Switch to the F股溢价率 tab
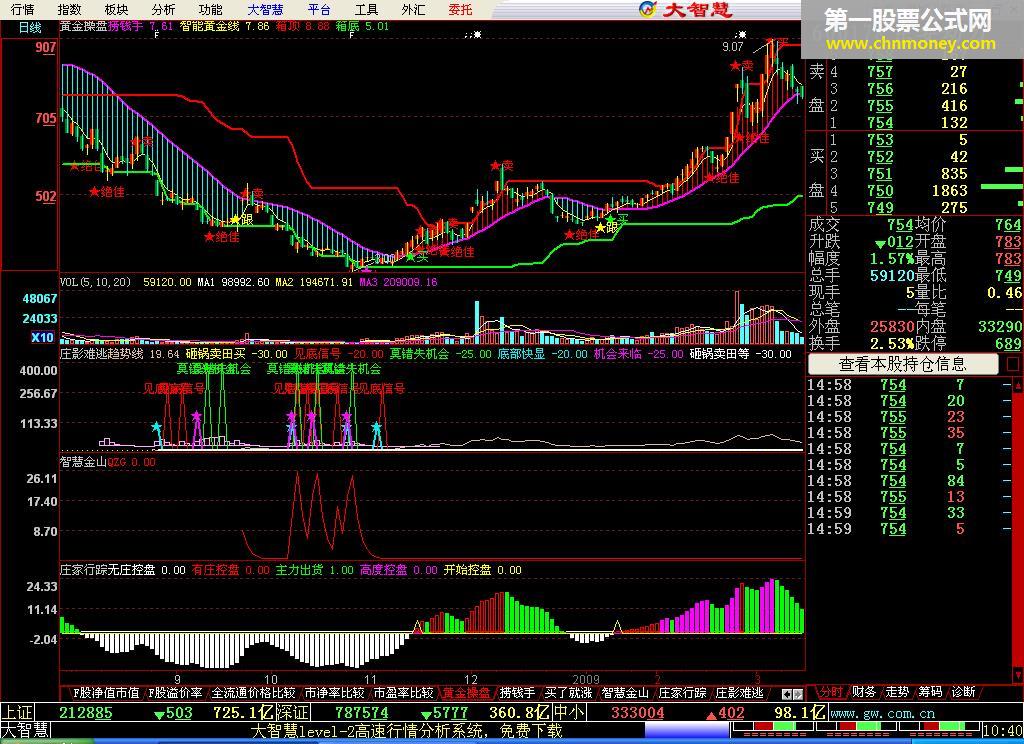 175,692
